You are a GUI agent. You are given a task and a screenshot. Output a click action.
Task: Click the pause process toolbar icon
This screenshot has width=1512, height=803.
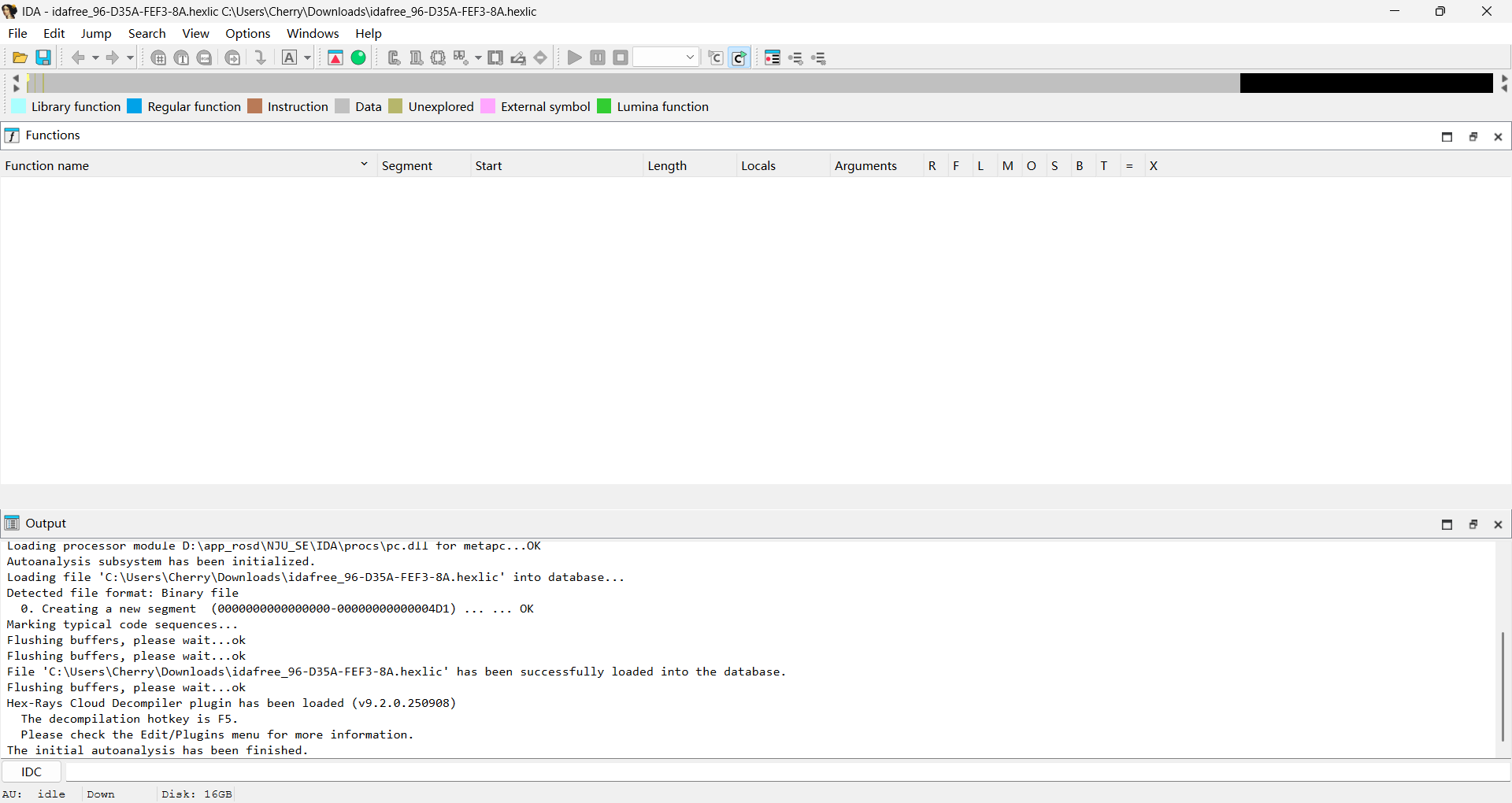point(598,57)
